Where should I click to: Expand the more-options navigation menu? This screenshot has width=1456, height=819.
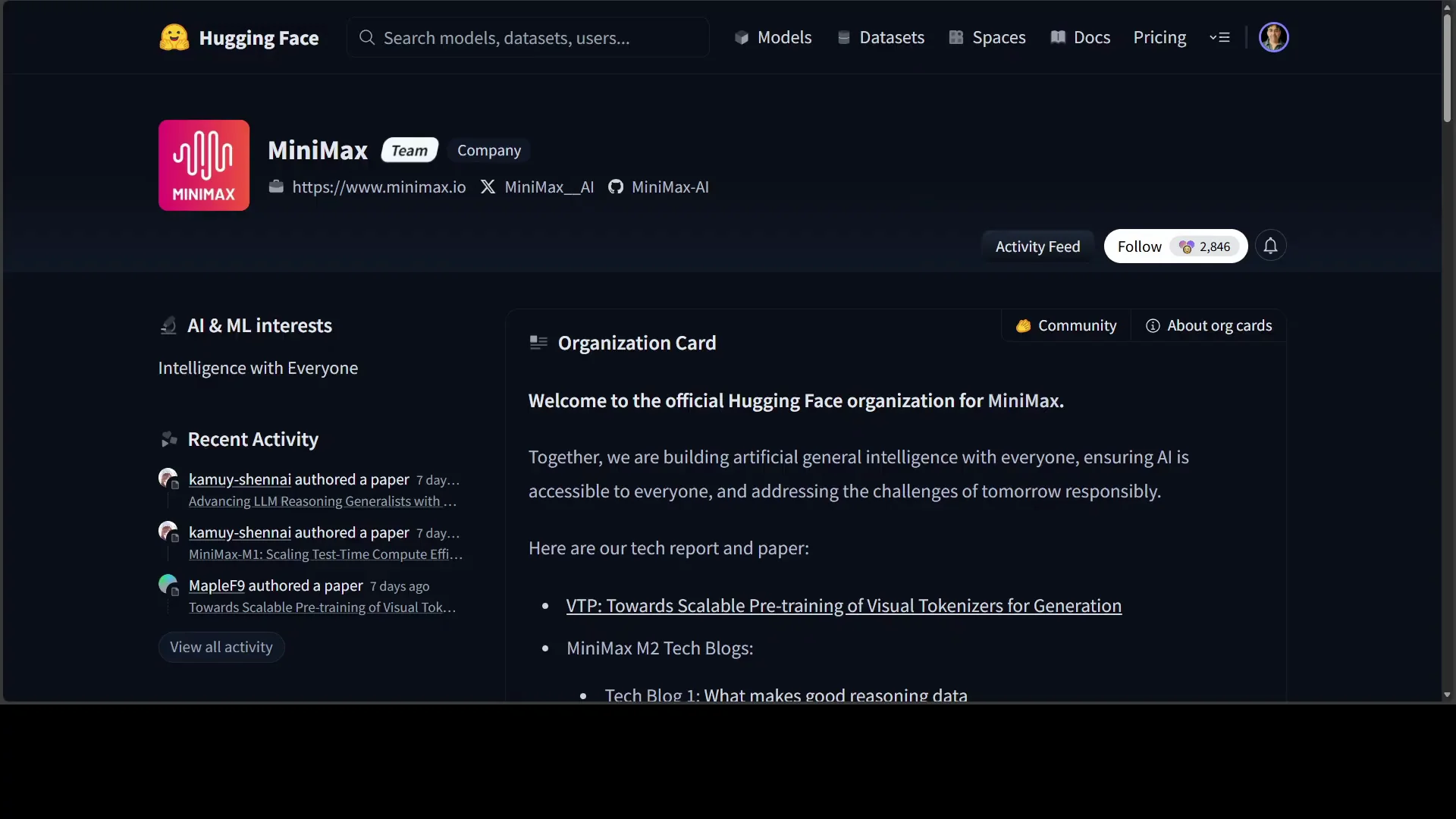(1219, 37)
